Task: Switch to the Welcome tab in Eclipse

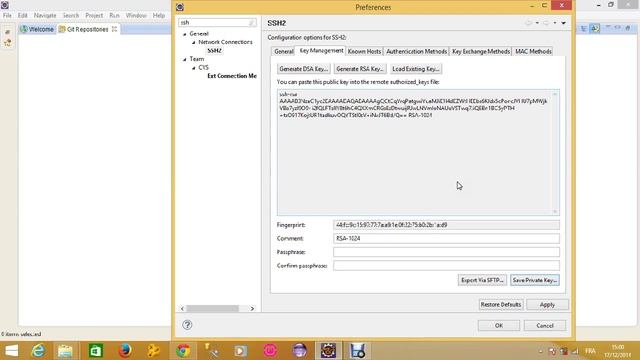Action: (x=37, y=29)
